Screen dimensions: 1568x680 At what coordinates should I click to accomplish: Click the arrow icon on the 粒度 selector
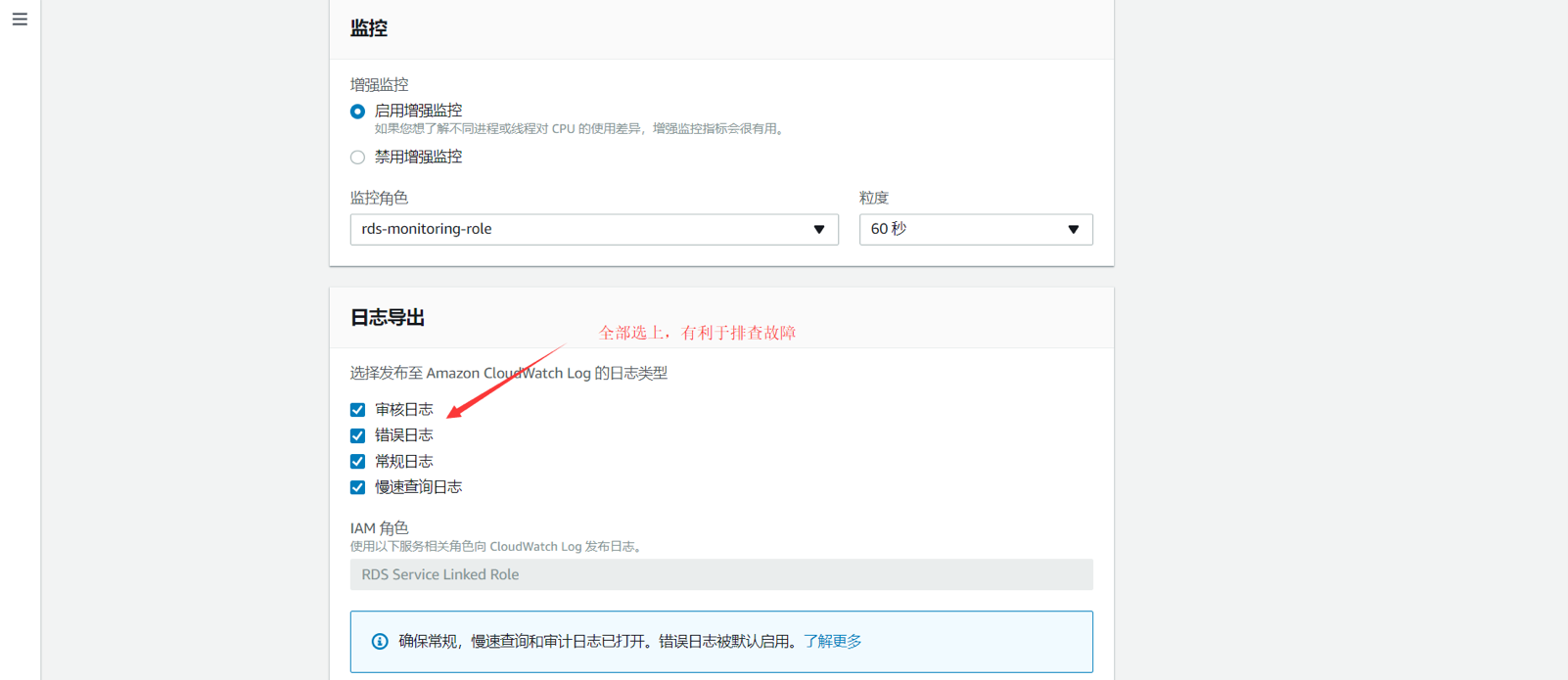point(1073,230)
